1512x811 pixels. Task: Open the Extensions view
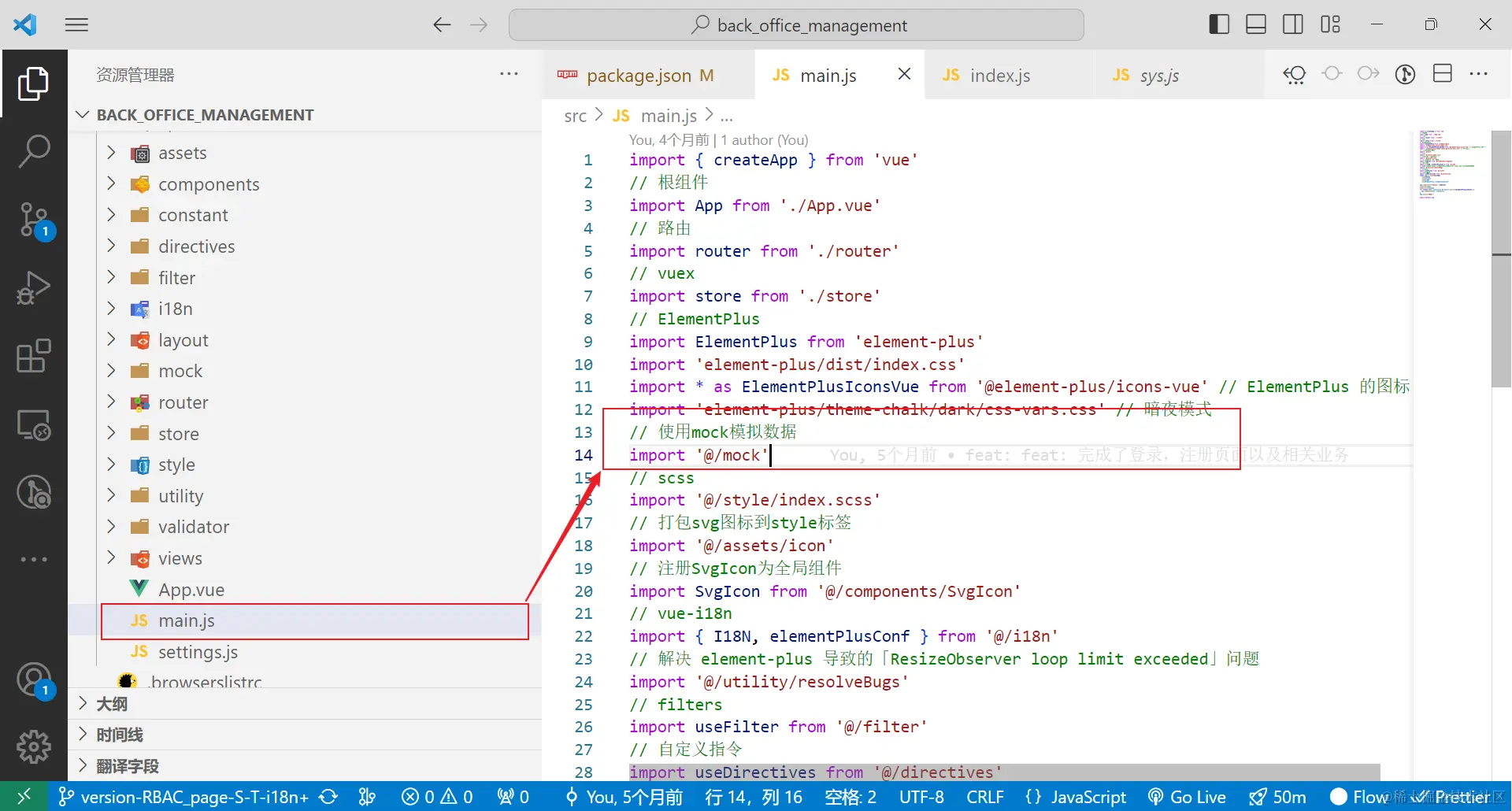[x=34, y=357]
